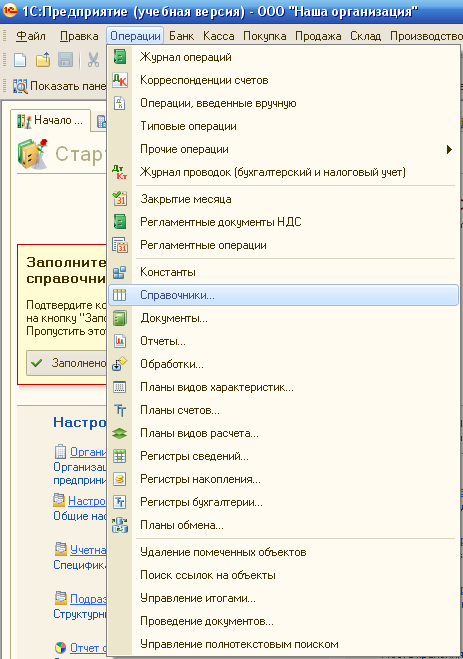Screen dimensions: 463x659
Task: Click the Регистры сведений grid icon
Action: [120, 456]
